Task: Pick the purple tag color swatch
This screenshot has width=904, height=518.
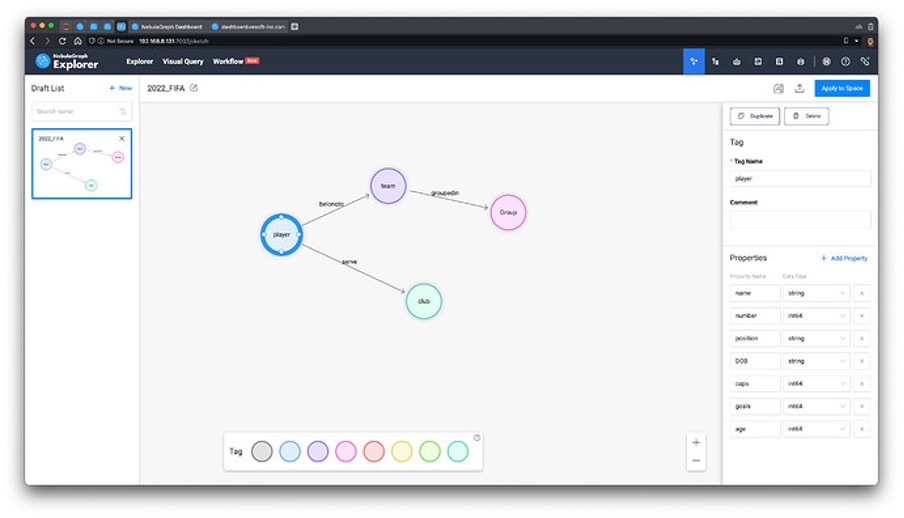Action: pos(318,451)
